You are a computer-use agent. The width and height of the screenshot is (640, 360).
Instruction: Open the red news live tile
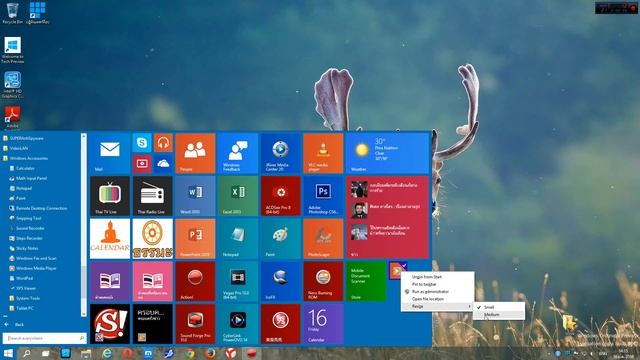pyautogui.click(x=387, y=217)
